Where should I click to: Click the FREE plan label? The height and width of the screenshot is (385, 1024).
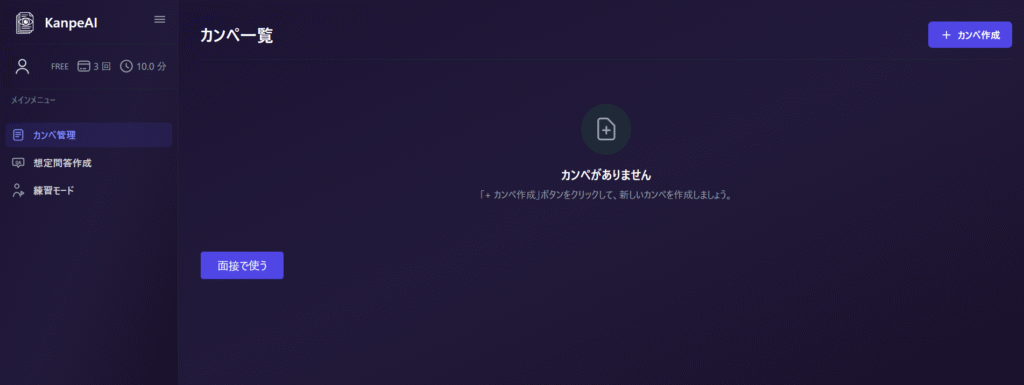[x=59, y=67]
